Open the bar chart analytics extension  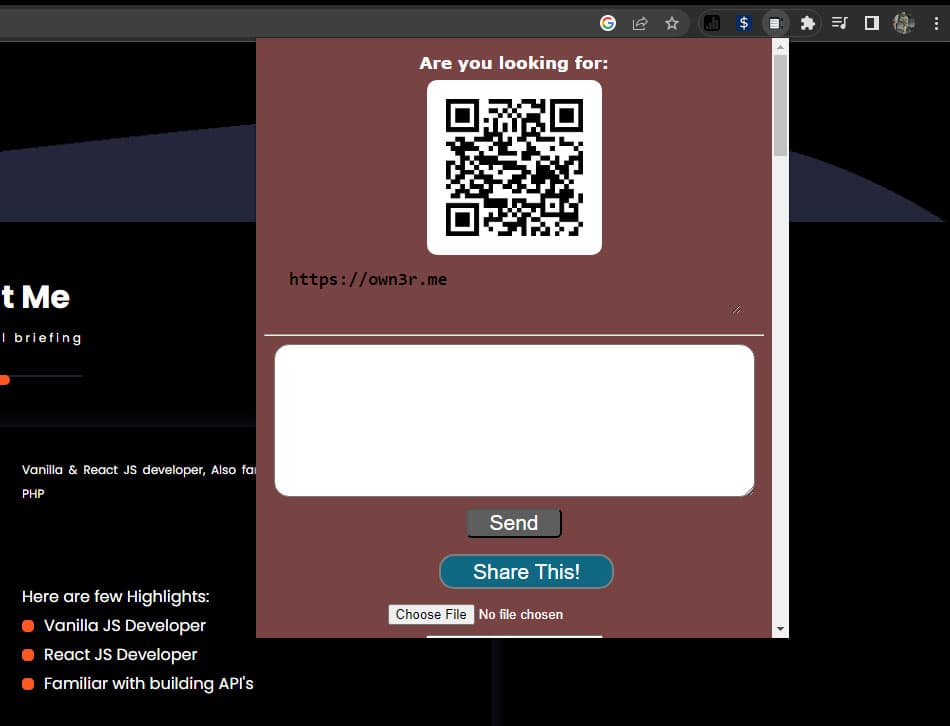[x=712, y=22]
